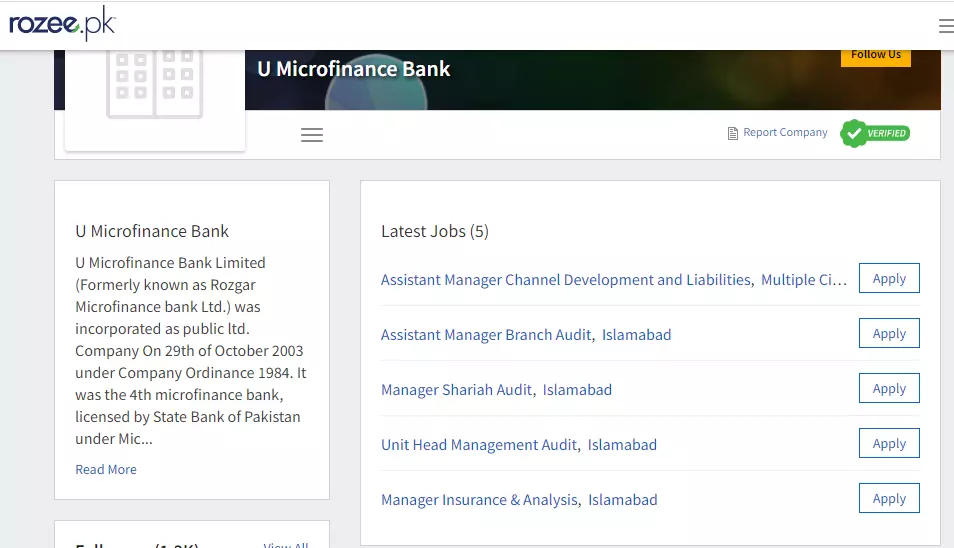Click the green Verified badge
The image size is (954, 548).
tap(875, 133)
